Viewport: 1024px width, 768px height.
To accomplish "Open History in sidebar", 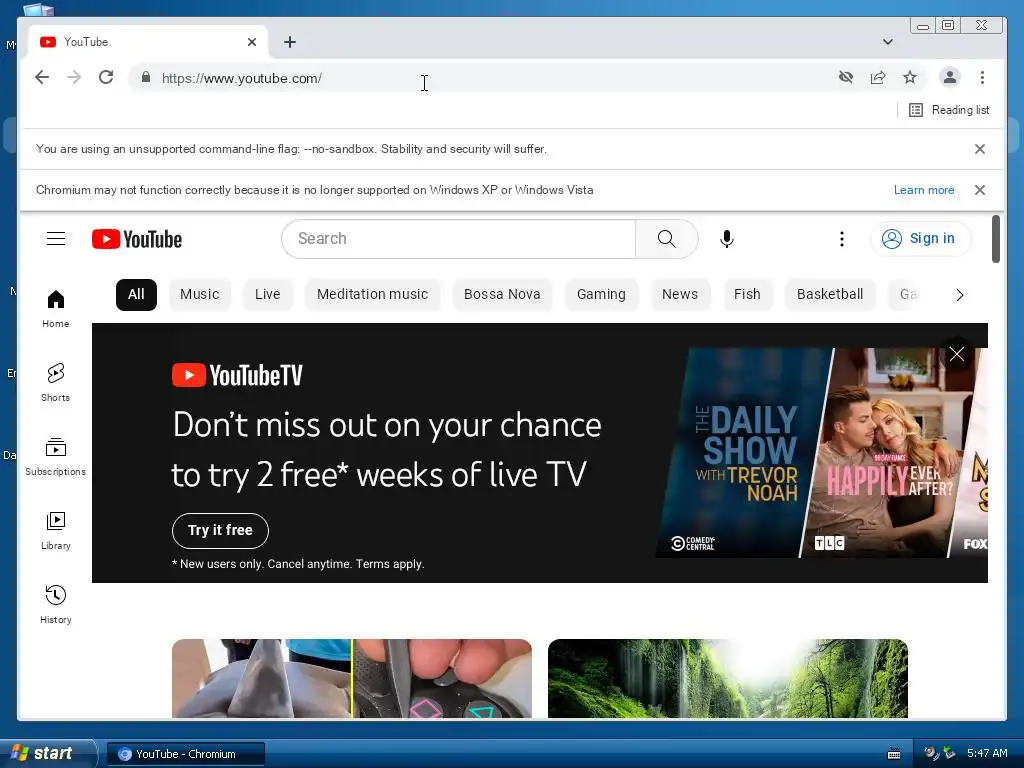I will 56,605.
